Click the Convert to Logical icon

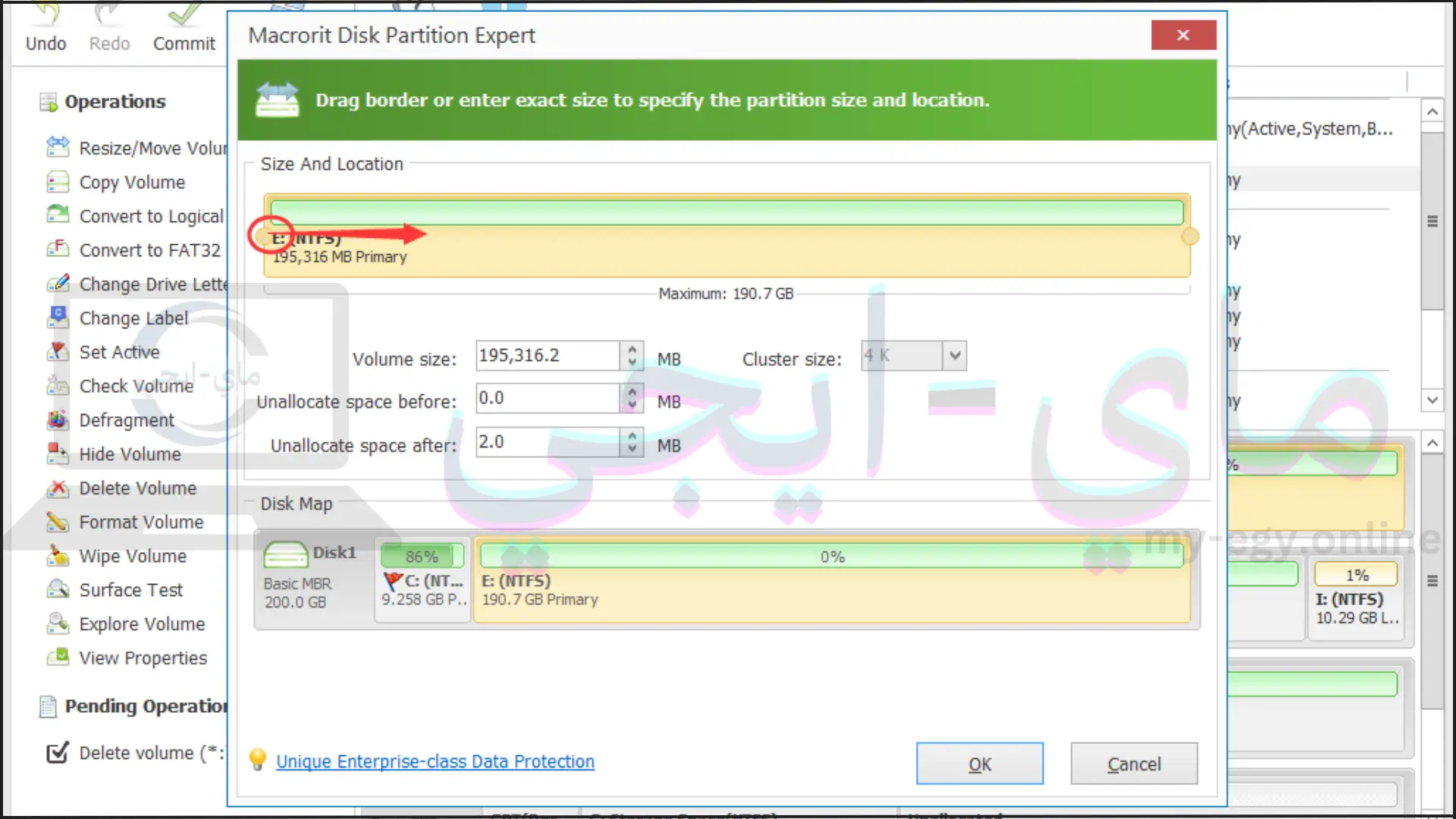[58, 215]
